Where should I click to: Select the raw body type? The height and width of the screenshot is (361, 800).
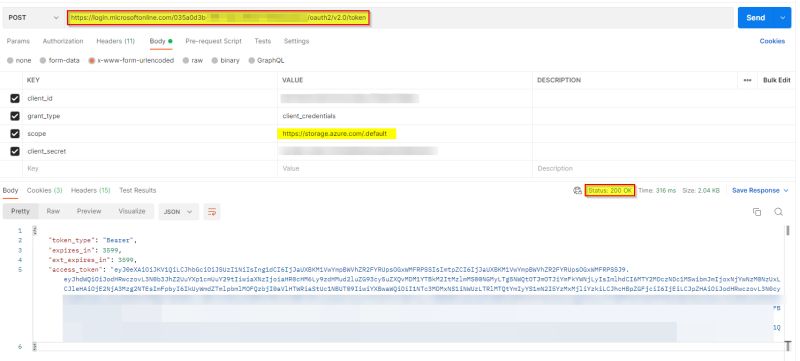pyautogui.click(x=192, y=61)
